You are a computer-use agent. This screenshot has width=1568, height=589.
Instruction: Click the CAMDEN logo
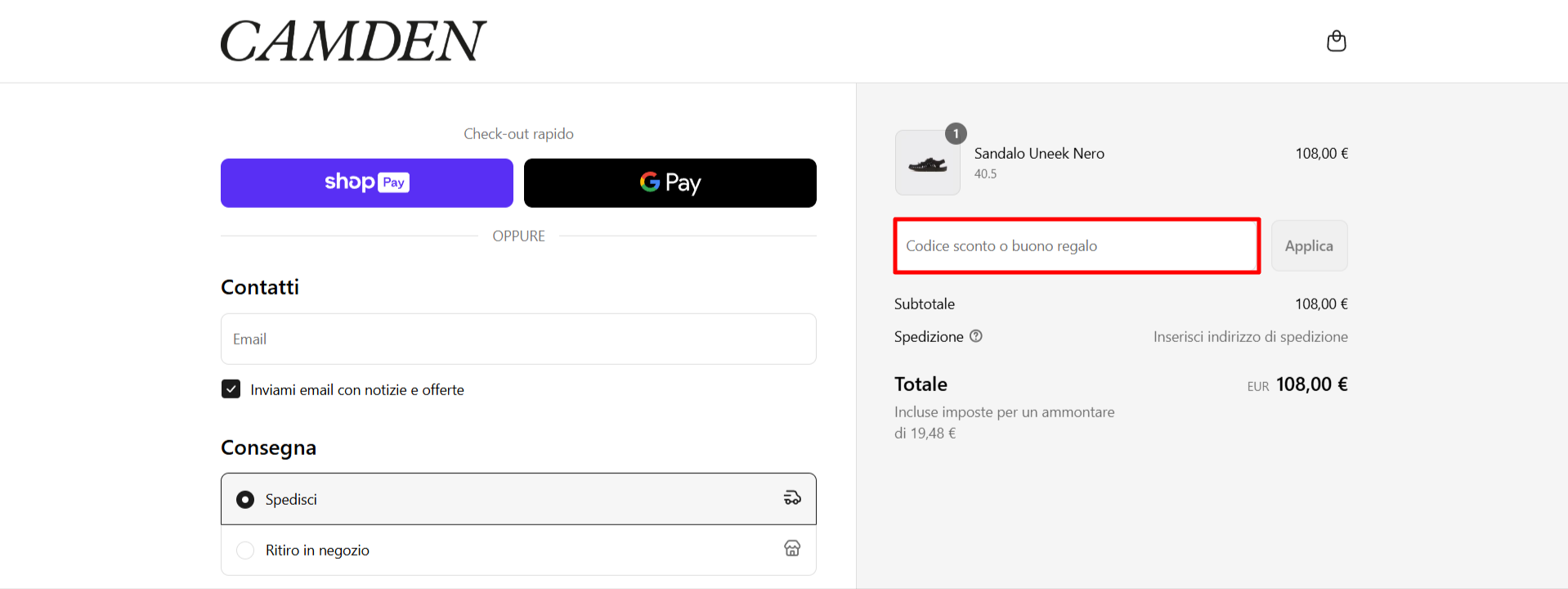(x=353, y=41)
